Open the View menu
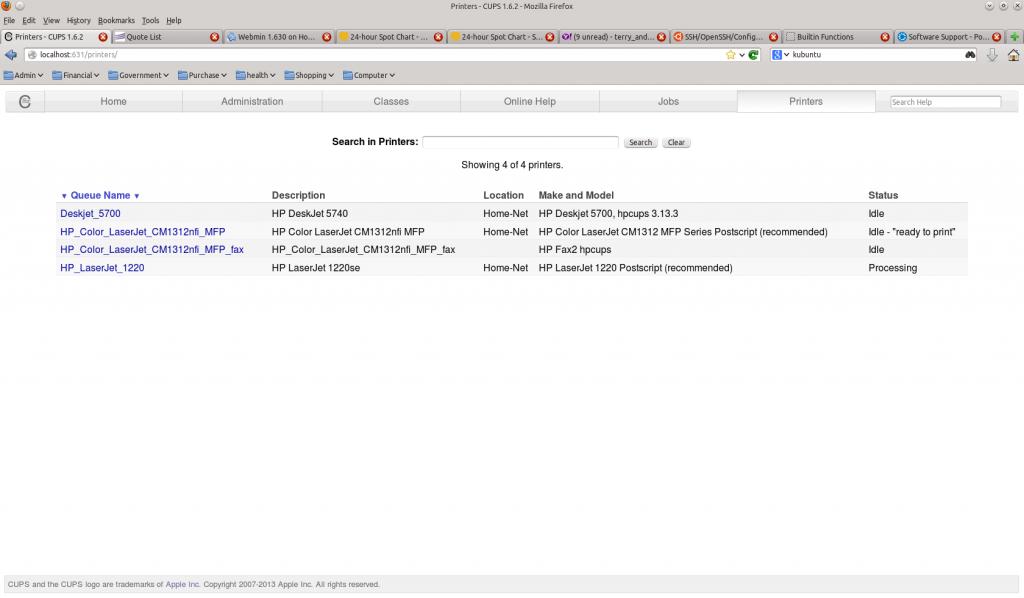This screenshot has width=1024, height=598. (51, 21)
